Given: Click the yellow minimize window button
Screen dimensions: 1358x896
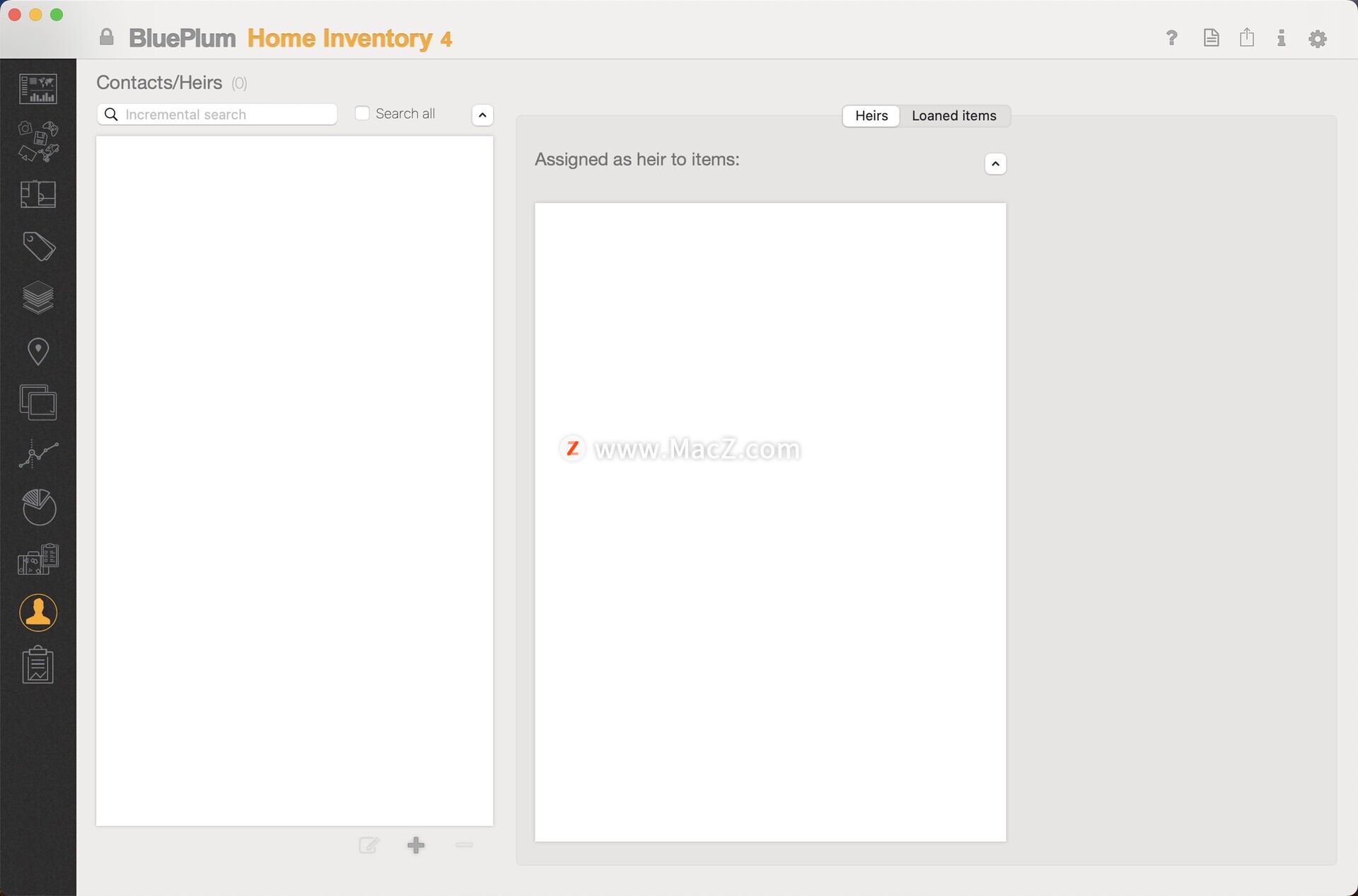Looking at the screenshot, I should (x=35, y=15).
